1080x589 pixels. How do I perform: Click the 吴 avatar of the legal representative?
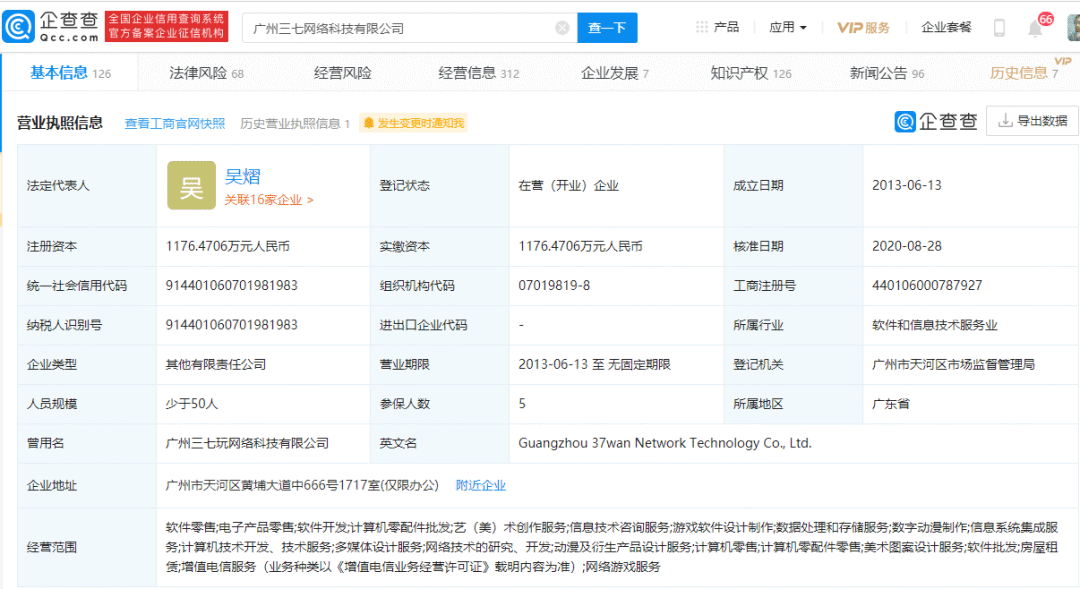coord(191,186)
